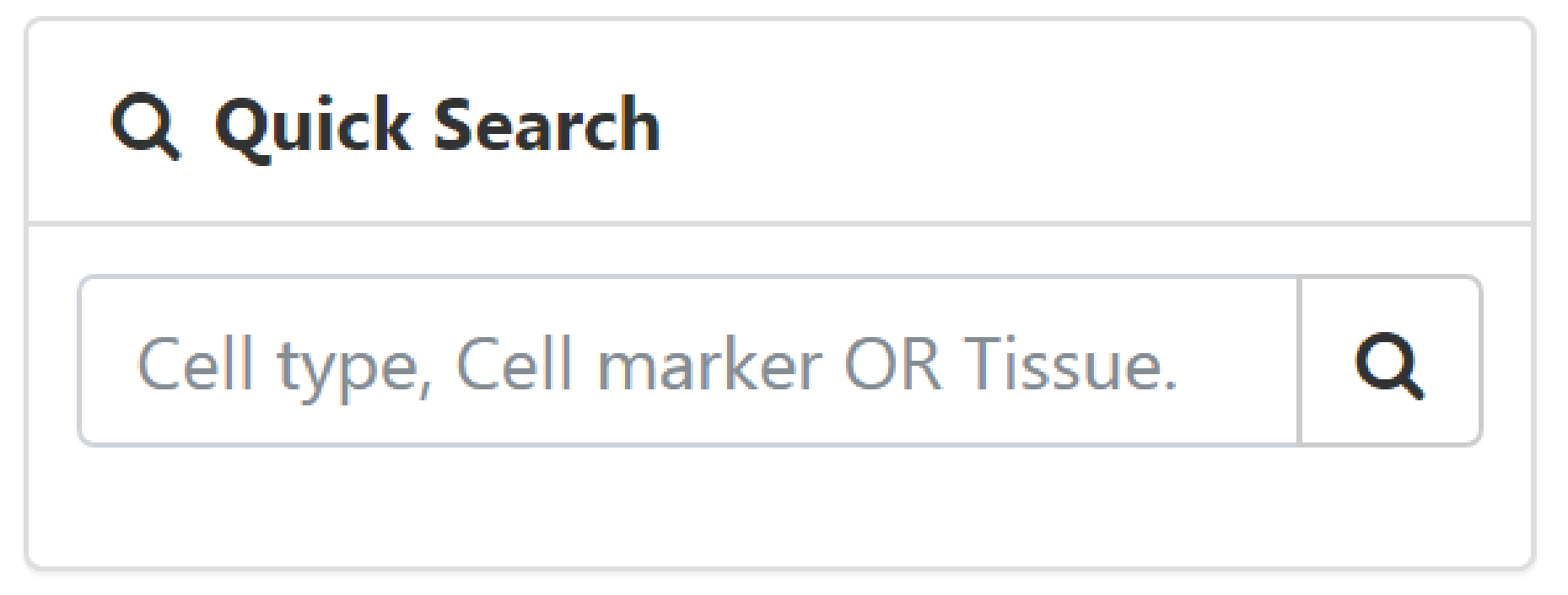Click the magnifier icon beside Quick Search heading
Viewport: 1568px width, 595px height.
pos(145,126)
